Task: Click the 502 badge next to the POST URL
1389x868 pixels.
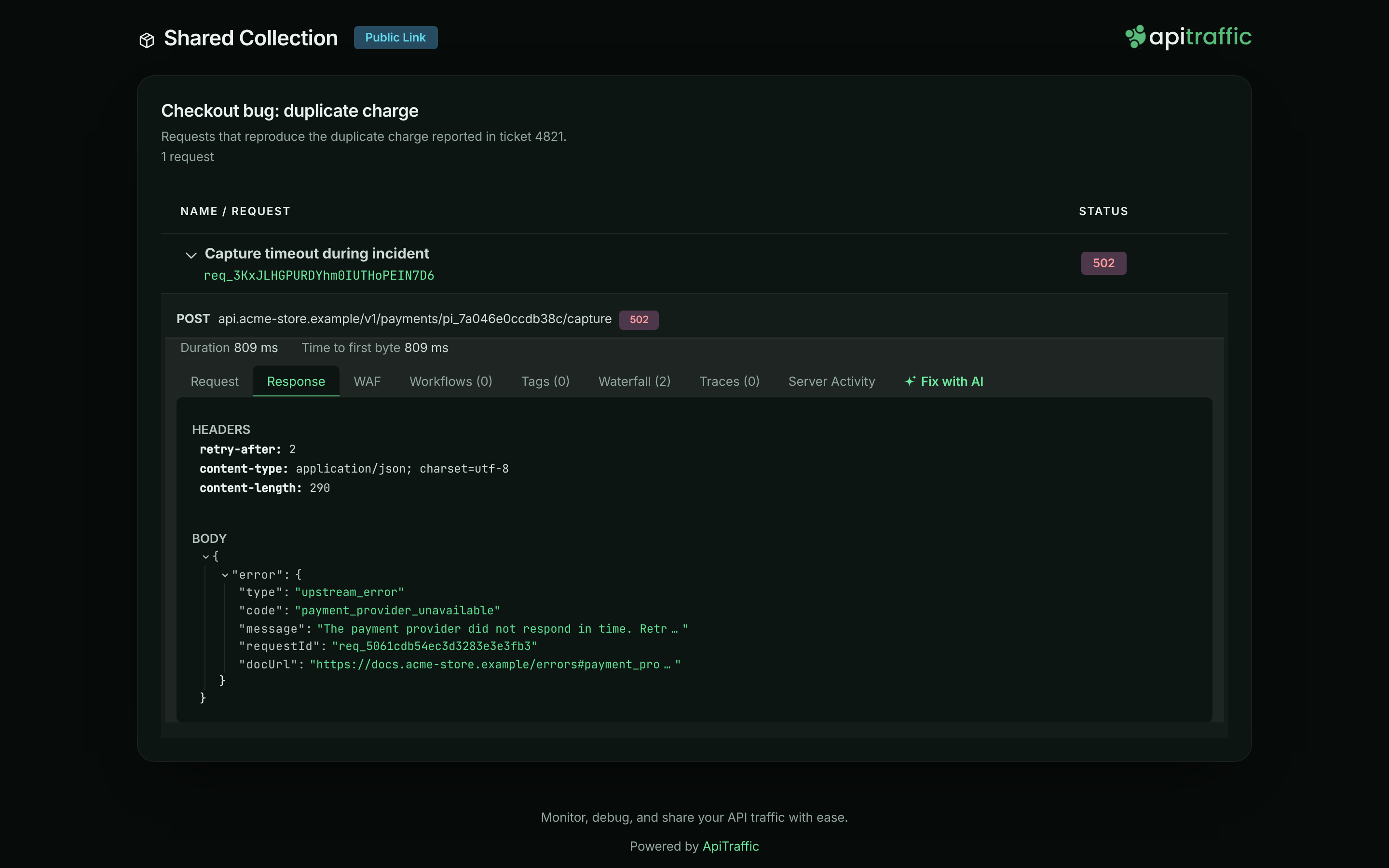Action: (639, 320)
